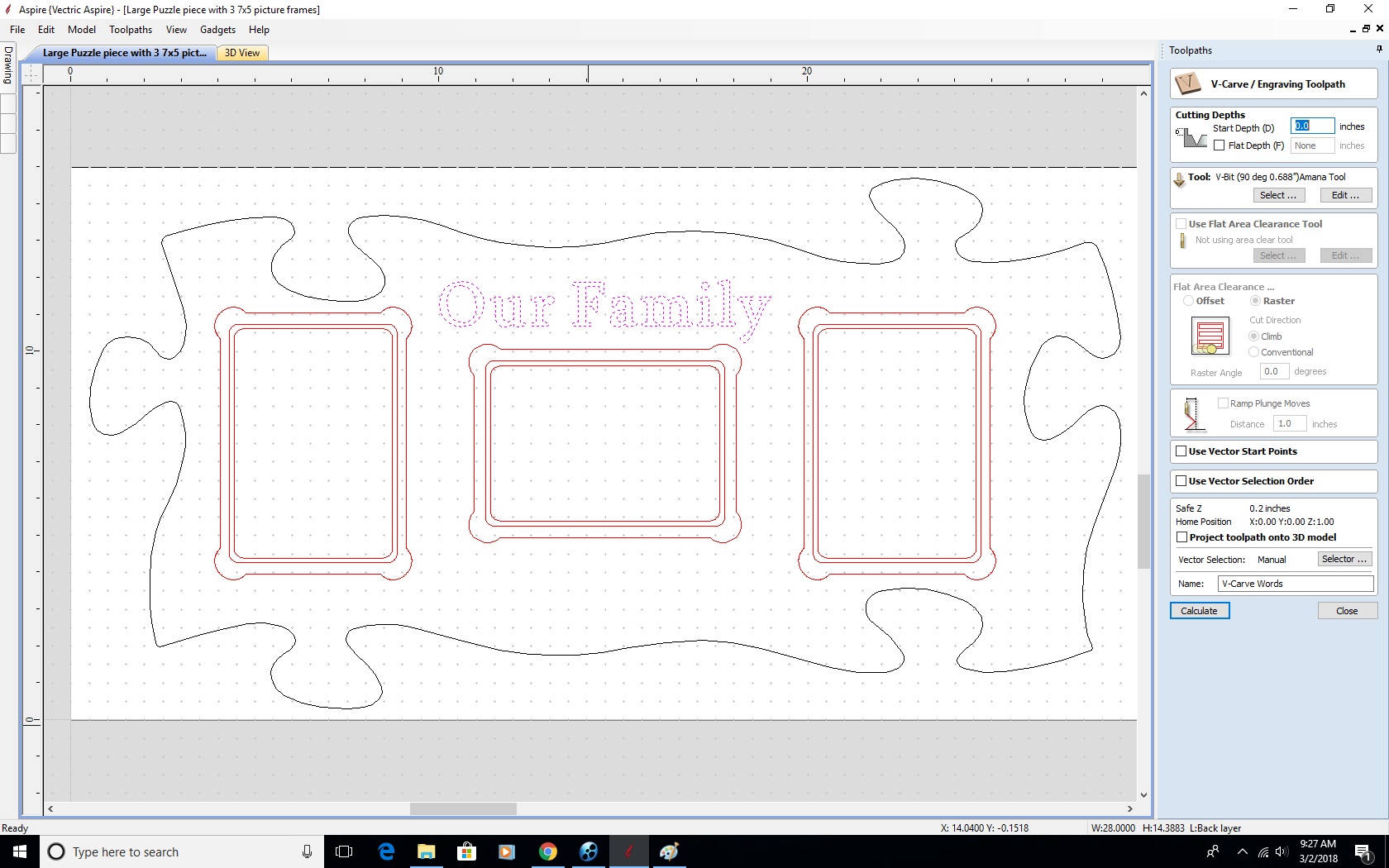Enable Use Flat Area Clearance Tool
Screen dimensions: 1389x868
point(1181,224)
